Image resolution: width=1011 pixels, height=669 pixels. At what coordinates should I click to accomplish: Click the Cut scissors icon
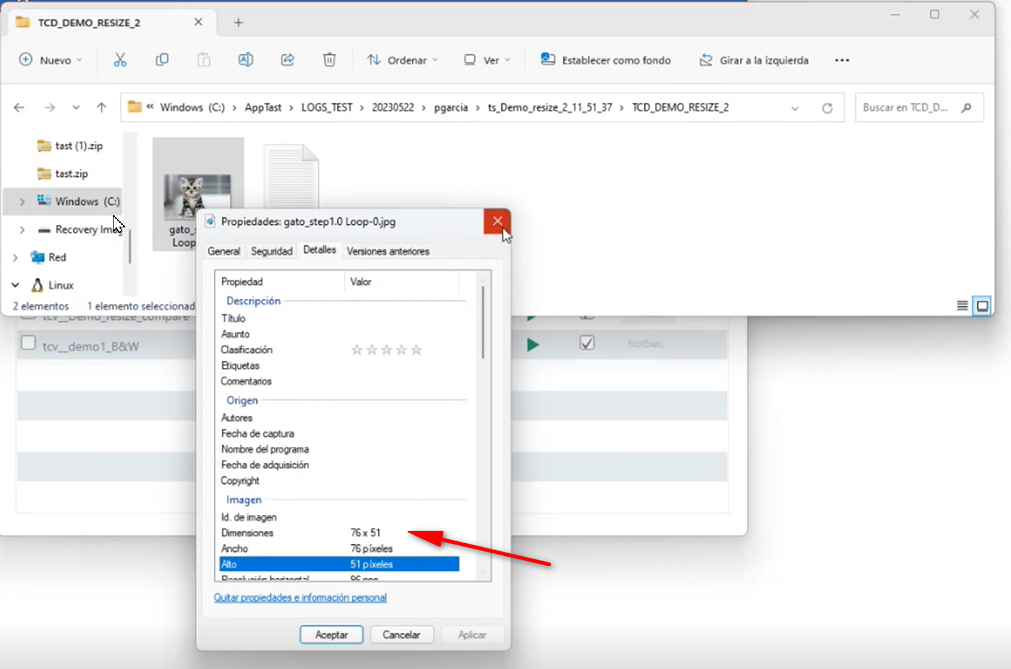[120, 60]
